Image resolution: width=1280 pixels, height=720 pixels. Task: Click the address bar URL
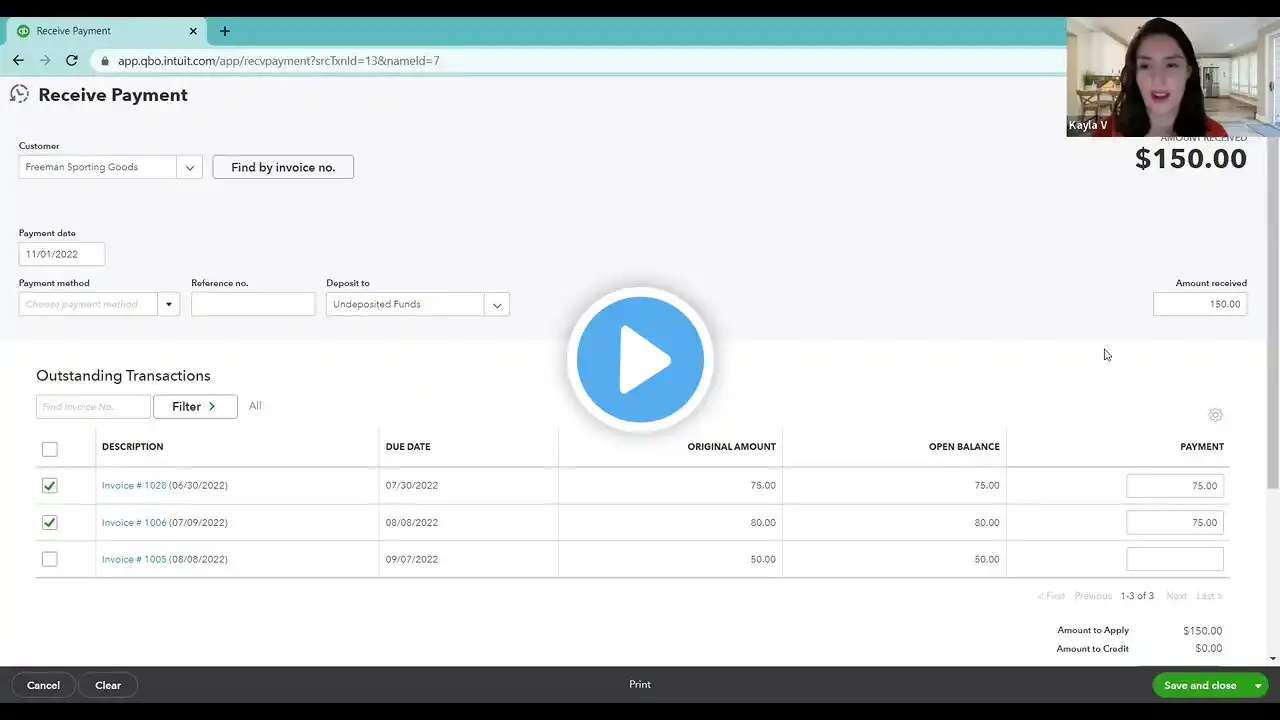point(279,61)
